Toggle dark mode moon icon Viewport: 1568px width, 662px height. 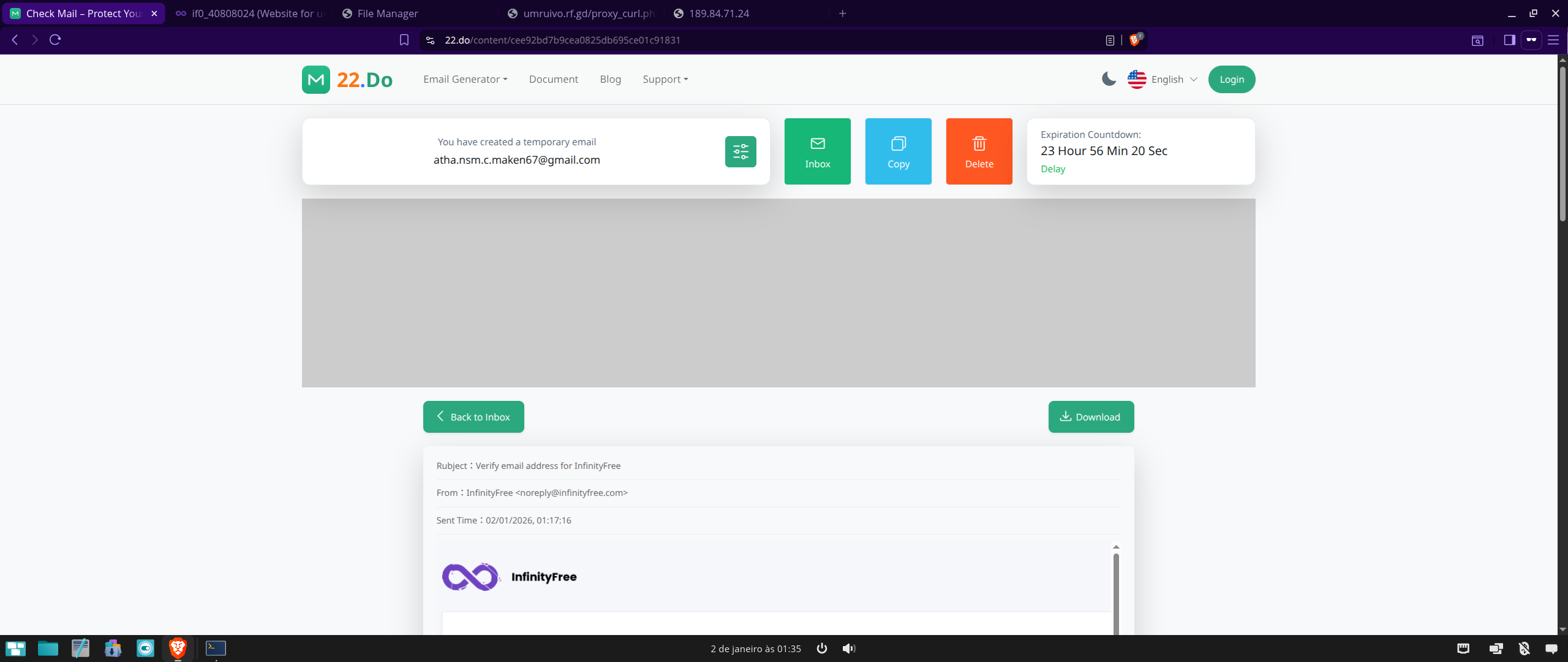click(1109, 79)
